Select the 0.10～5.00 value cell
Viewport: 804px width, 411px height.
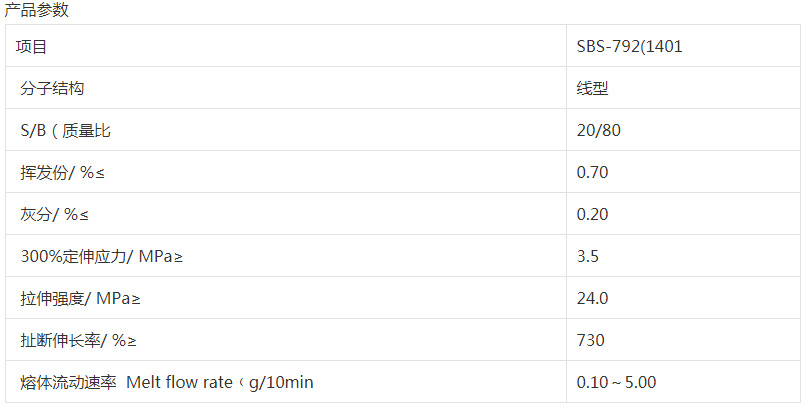pos(616,382)
